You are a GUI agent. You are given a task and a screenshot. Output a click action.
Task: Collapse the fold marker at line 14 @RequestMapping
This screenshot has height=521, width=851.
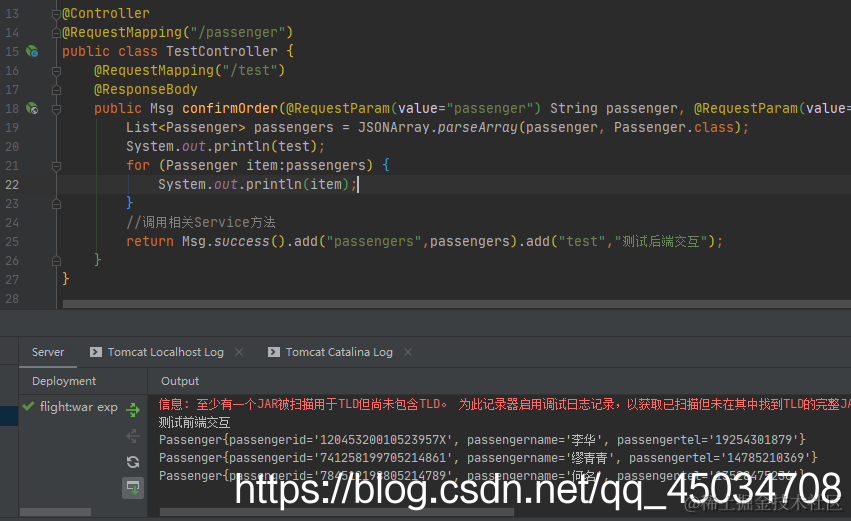coord(56,33)
